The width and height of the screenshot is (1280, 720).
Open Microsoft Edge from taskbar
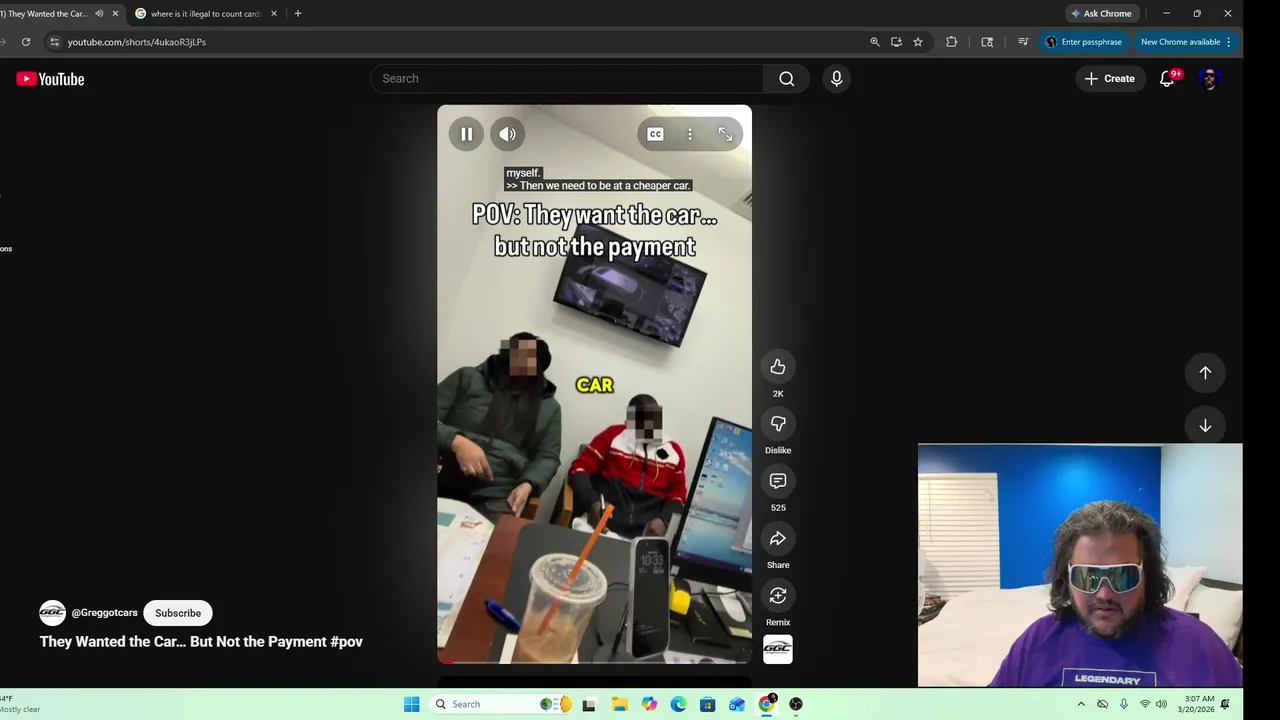pyautogui.click(x=678, y=704)
